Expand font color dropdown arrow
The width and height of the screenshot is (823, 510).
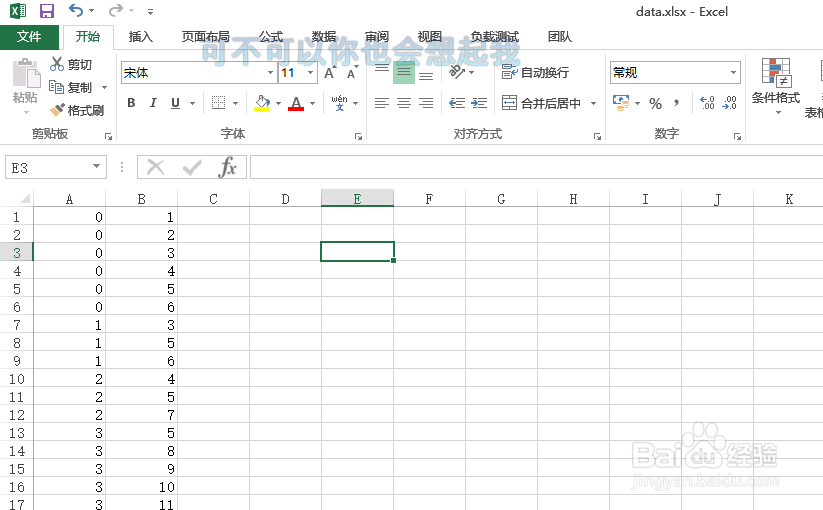312,103
